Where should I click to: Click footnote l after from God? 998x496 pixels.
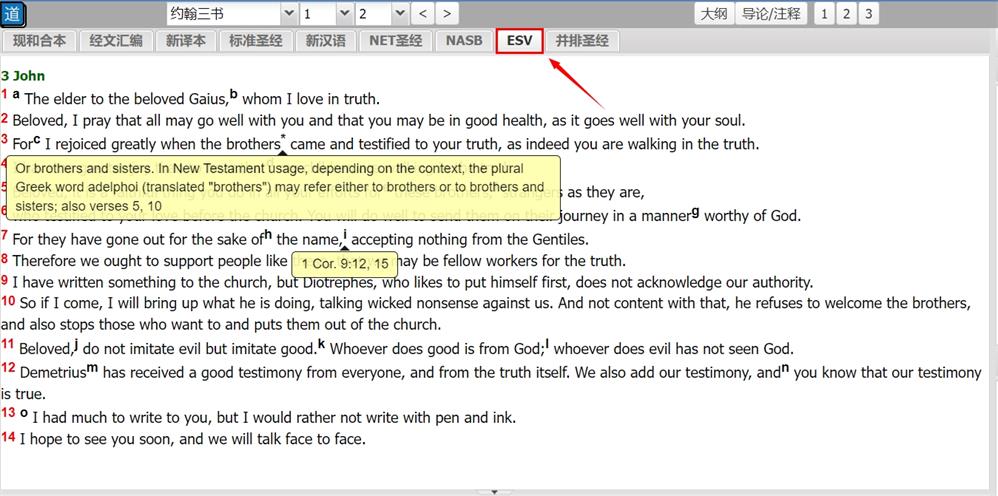coord(547,344)
